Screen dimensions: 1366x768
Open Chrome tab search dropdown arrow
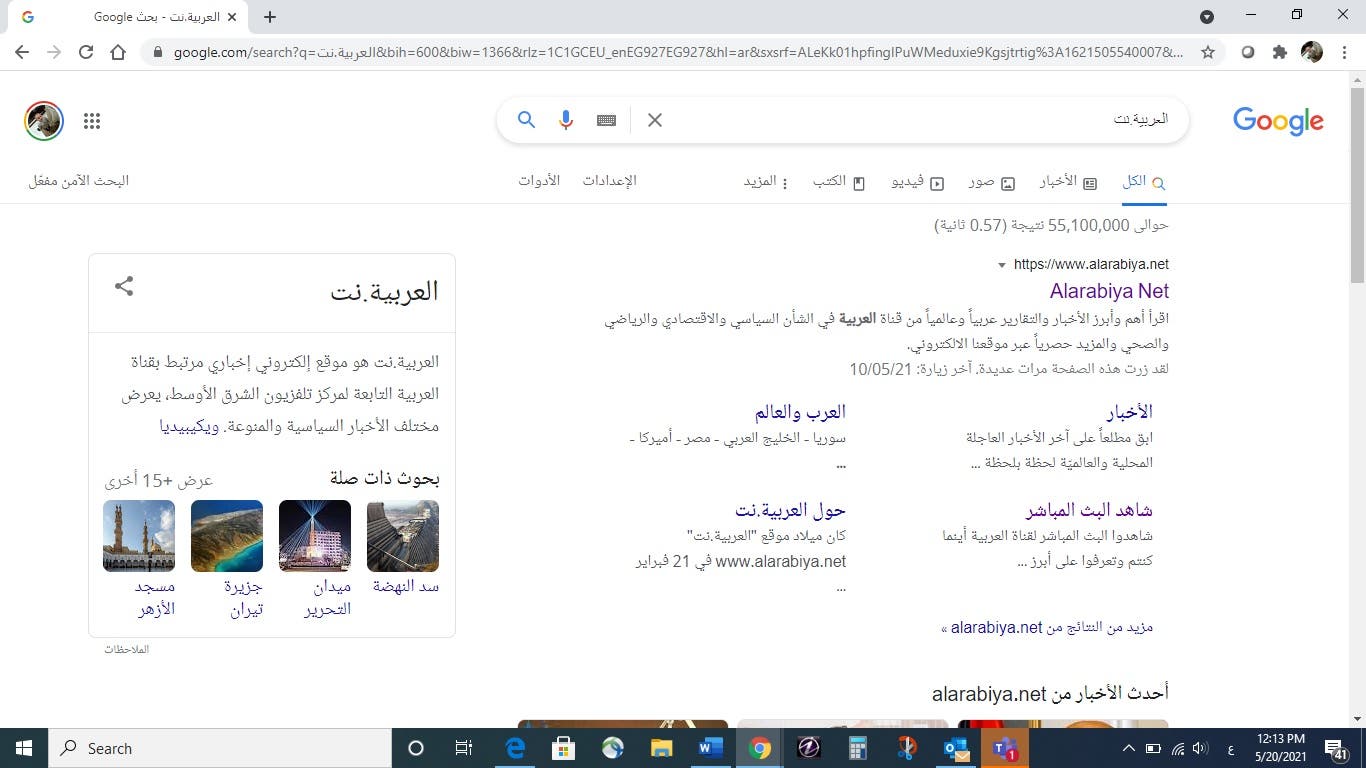coord(1207,17)
